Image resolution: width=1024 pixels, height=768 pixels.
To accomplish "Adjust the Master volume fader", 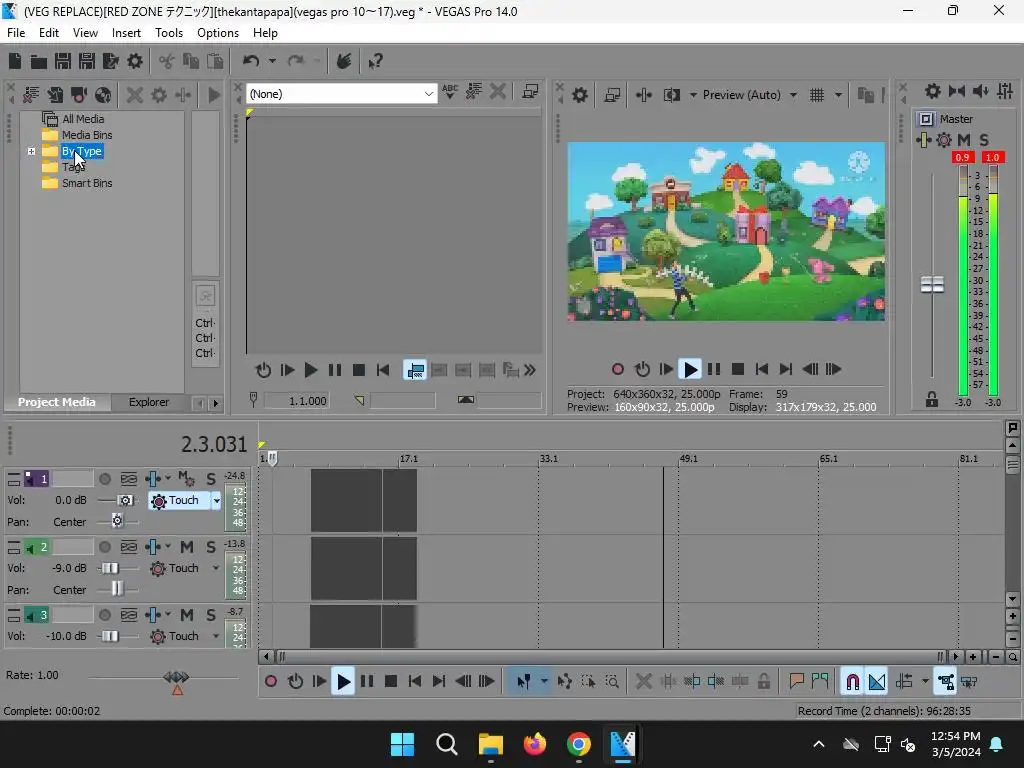I will click(932, 285).
